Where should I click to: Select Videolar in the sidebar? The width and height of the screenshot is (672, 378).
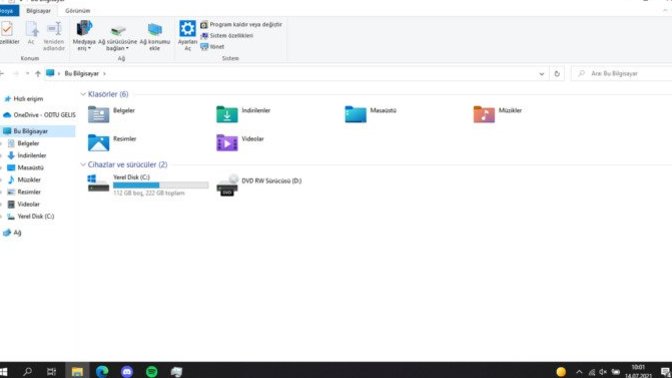(x=28, y=204)
